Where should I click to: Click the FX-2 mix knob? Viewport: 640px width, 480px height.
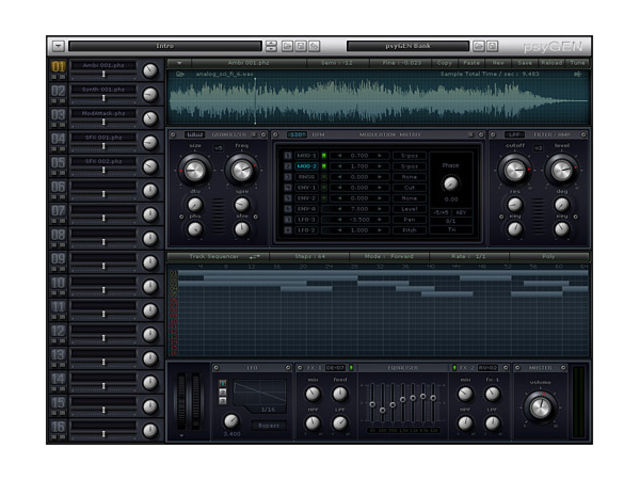point(465,394)
